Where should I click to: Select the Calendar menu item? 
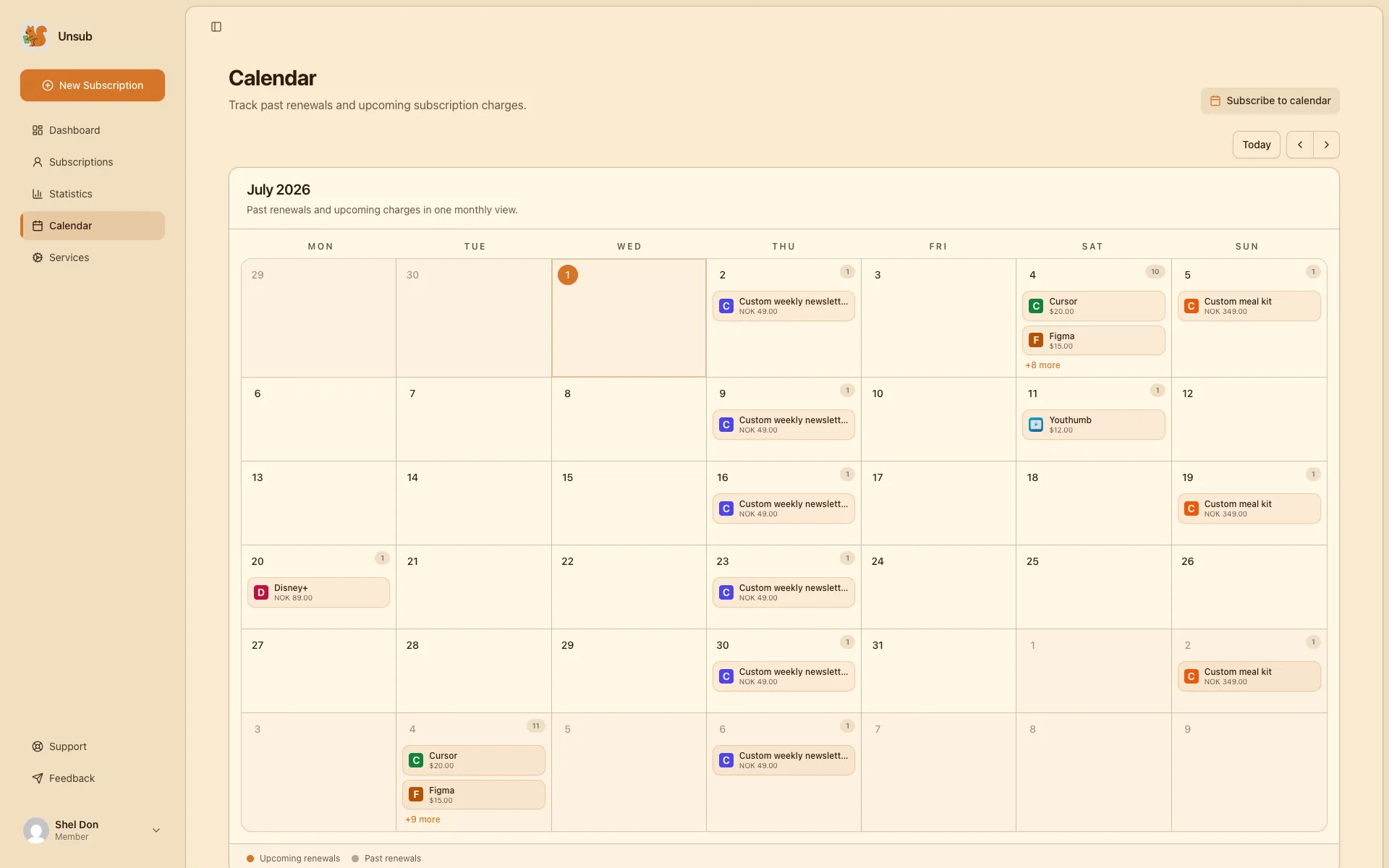(x=93, y=226)
